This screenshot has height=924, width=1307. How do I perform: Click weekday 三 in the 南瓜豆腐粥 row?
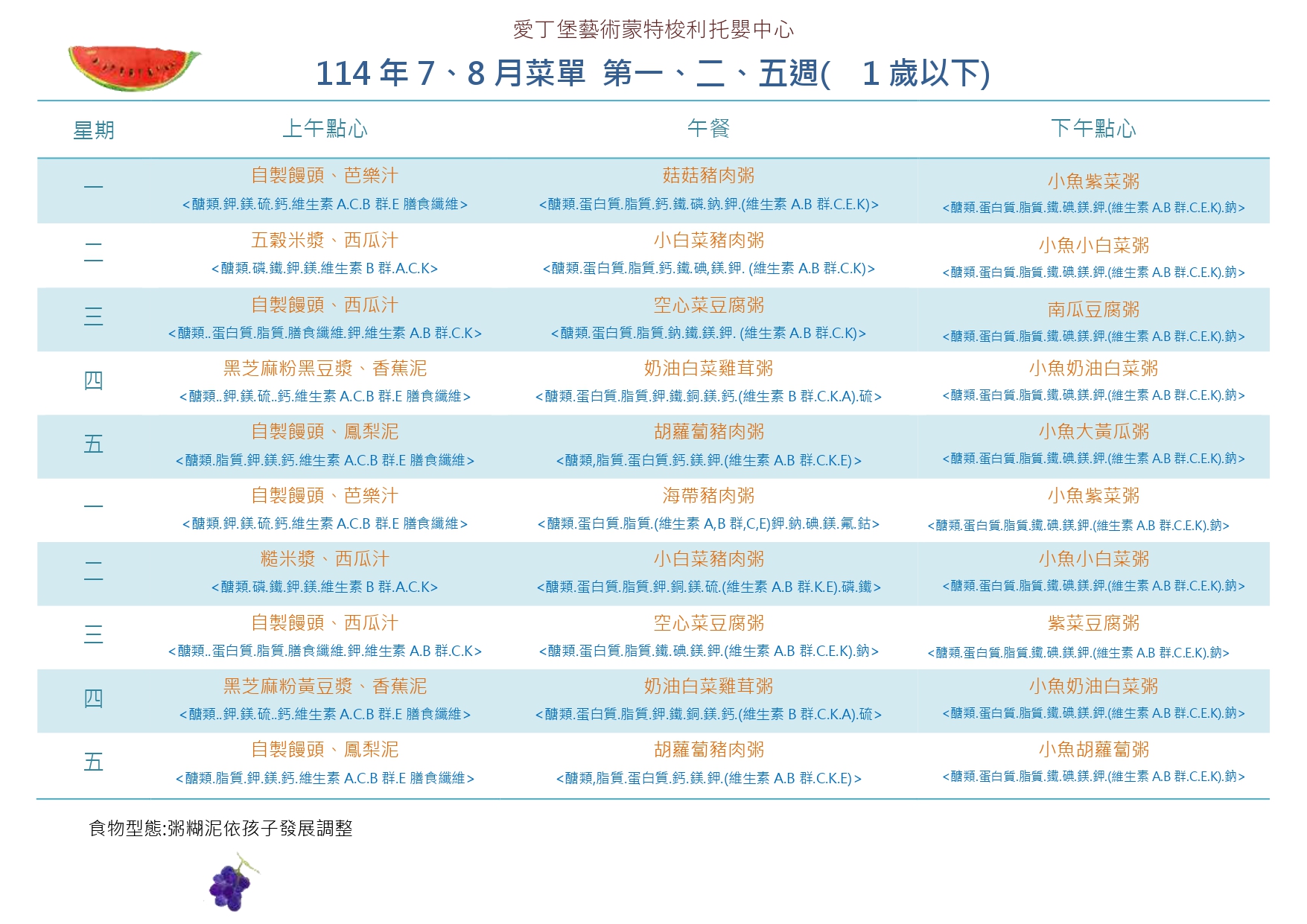point(94,316)
